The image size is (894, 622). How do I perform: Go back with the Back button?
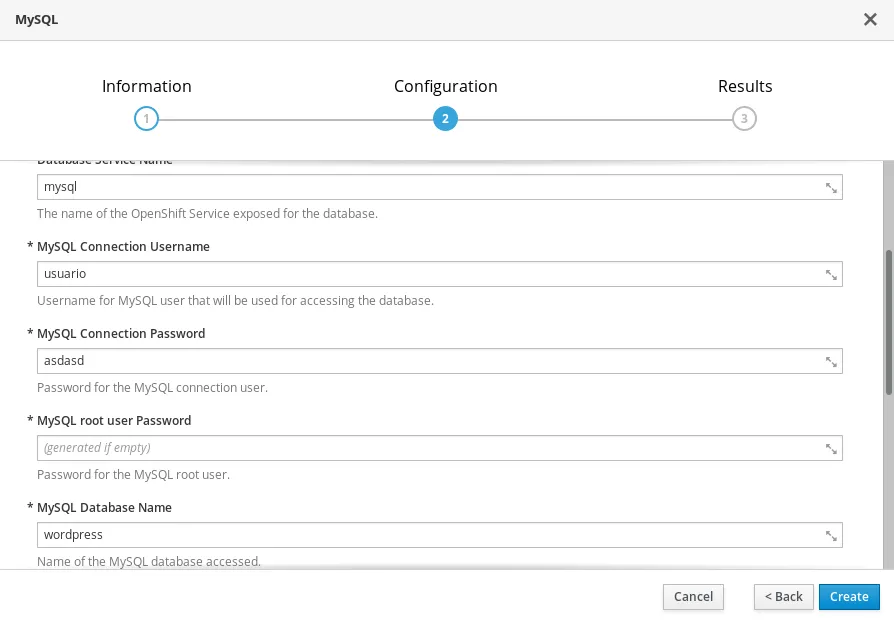pyautogui.click(x=783, y=597)
